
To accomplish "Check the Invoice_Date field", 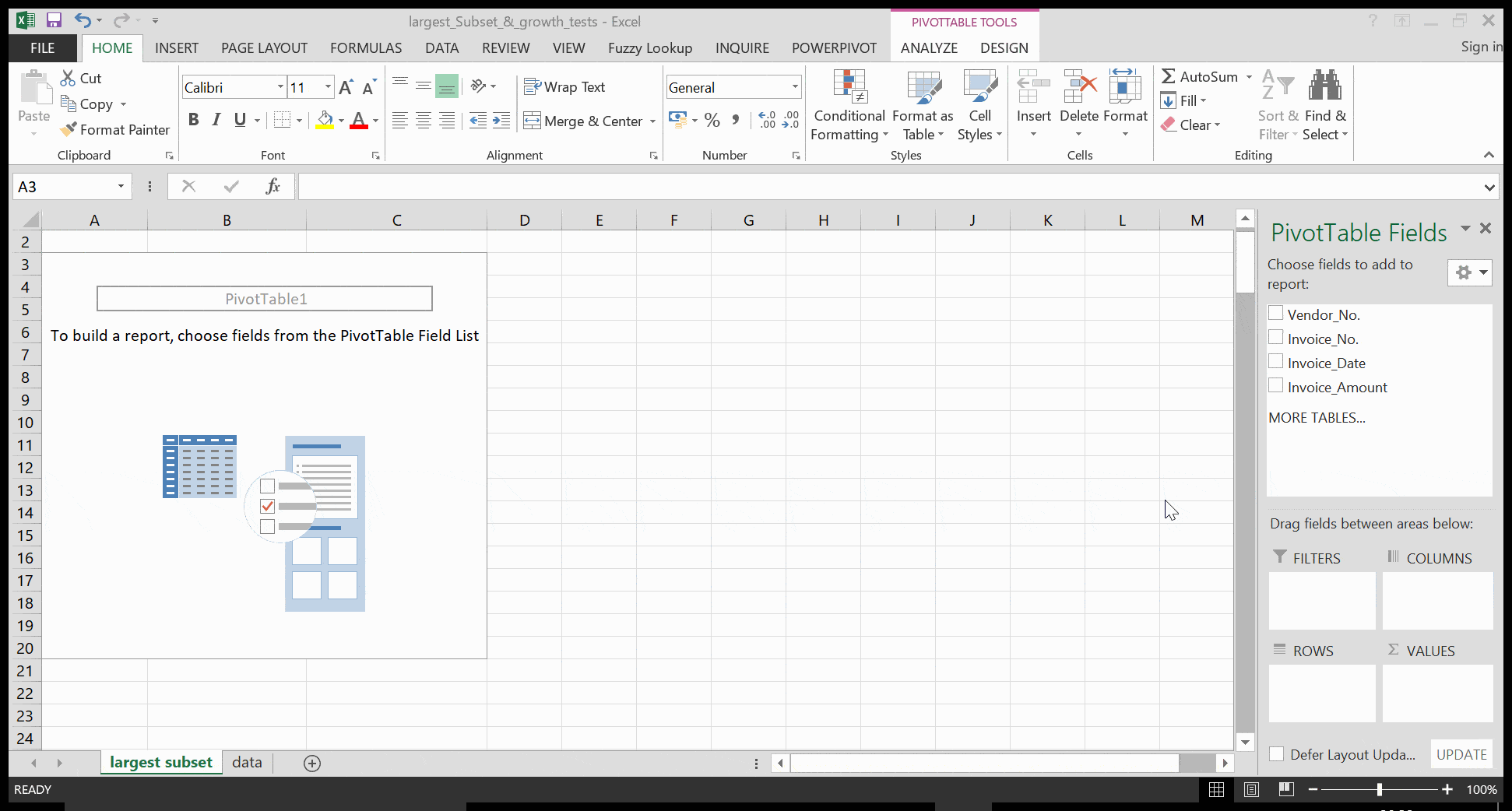I will (1275, 361).
